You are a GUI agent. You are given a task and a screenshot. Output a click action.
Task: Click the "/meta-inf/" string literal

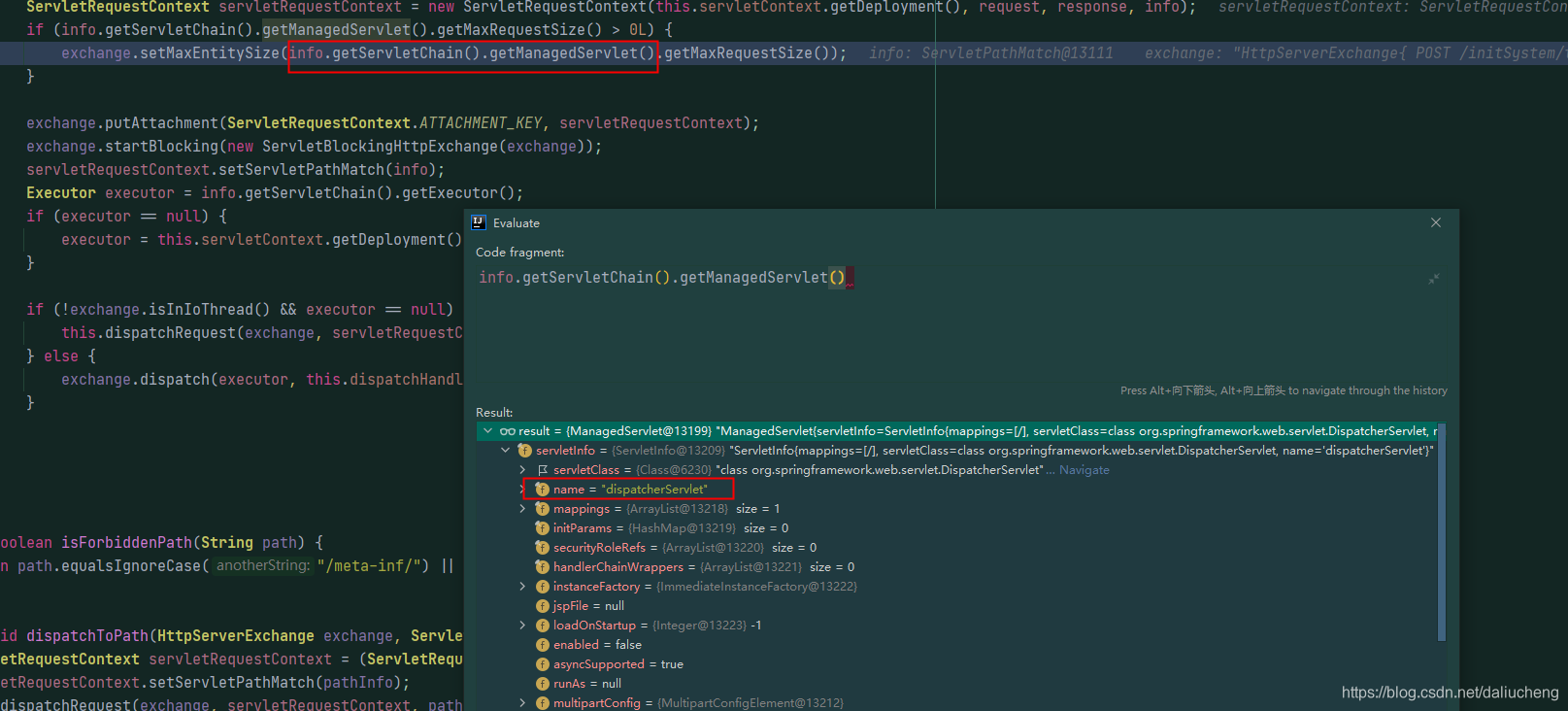coord(368,565)
